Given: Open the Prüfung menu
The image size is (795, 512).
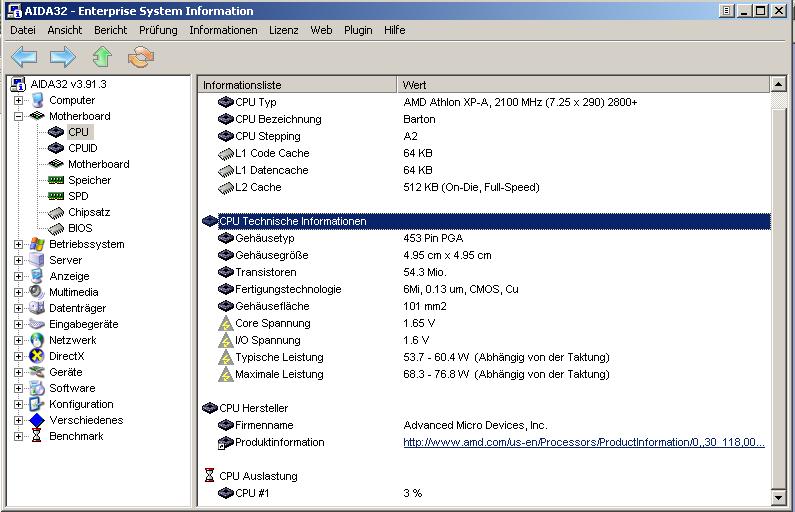Looking at the screenshot, I should [158, 30].
